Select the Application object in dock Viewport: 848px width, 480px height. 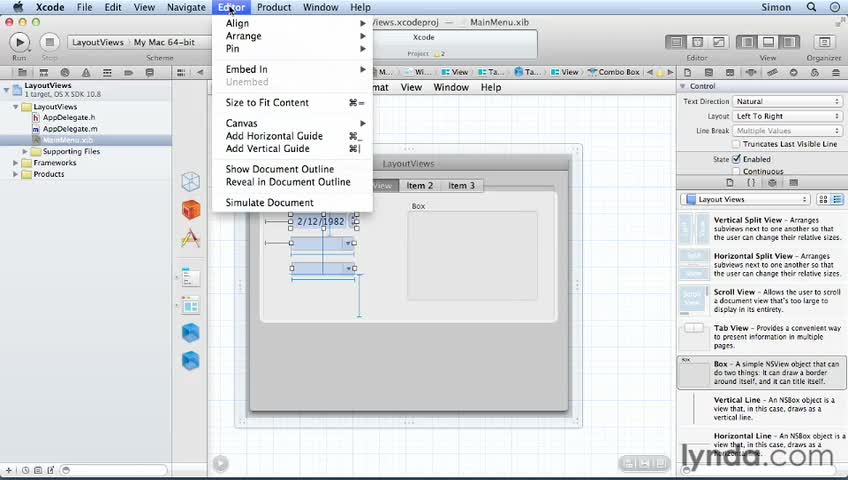click(190, 238)
